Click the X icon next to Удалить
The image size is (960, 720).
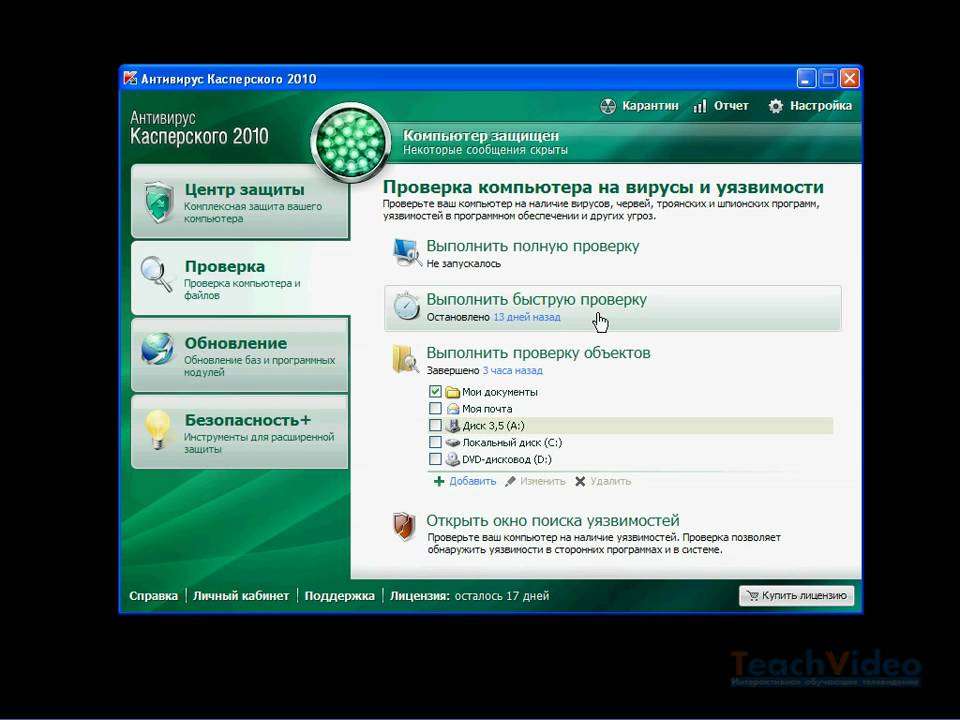pos(580,481)
